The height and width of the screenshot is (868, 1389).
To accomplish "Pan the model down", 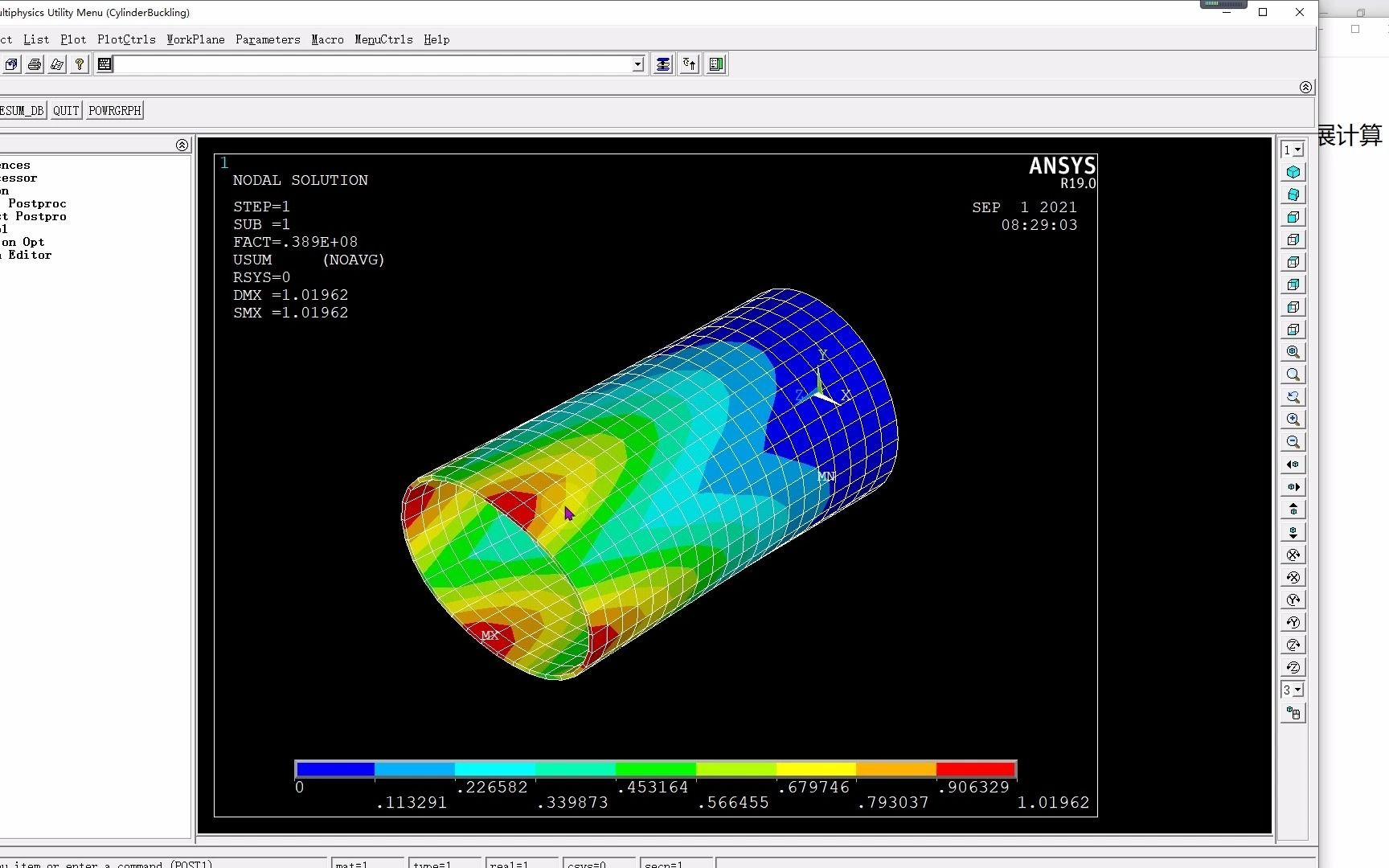I will click(1293, 532).
